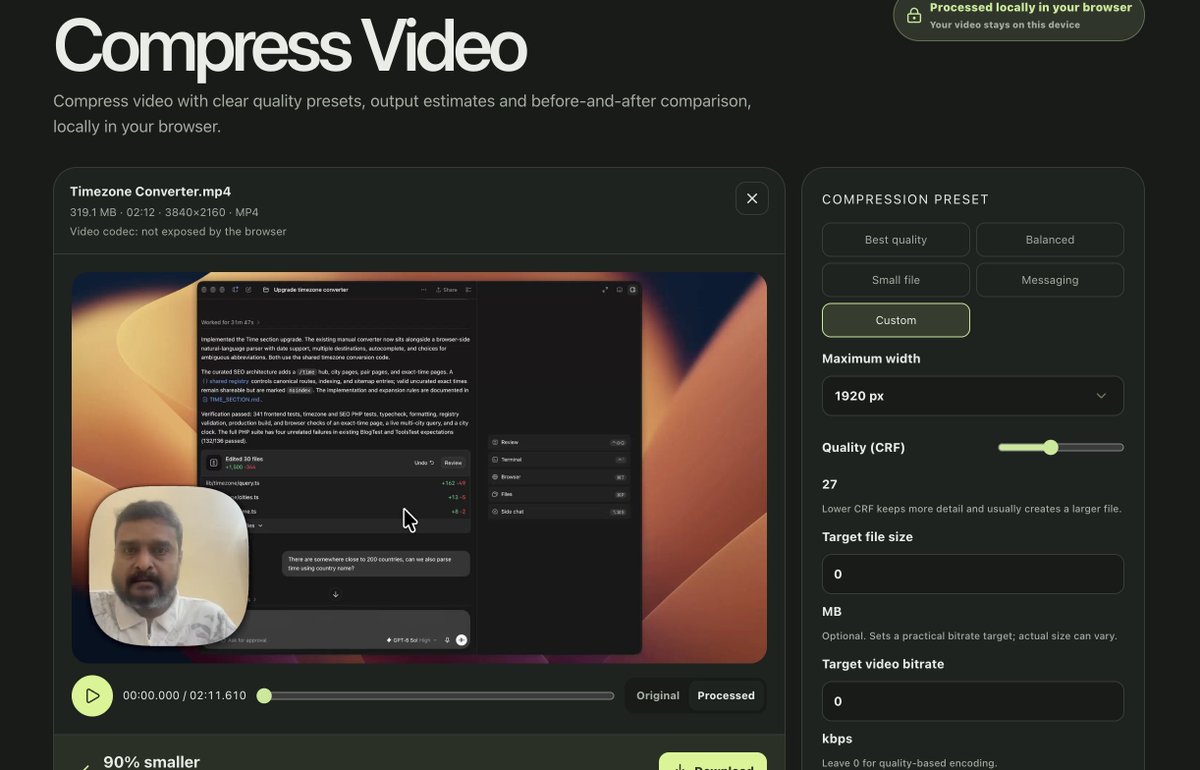This screenshot has height=770, width=1200.
Task: Click the Quality (CRF) slider
Action: 1061,447
